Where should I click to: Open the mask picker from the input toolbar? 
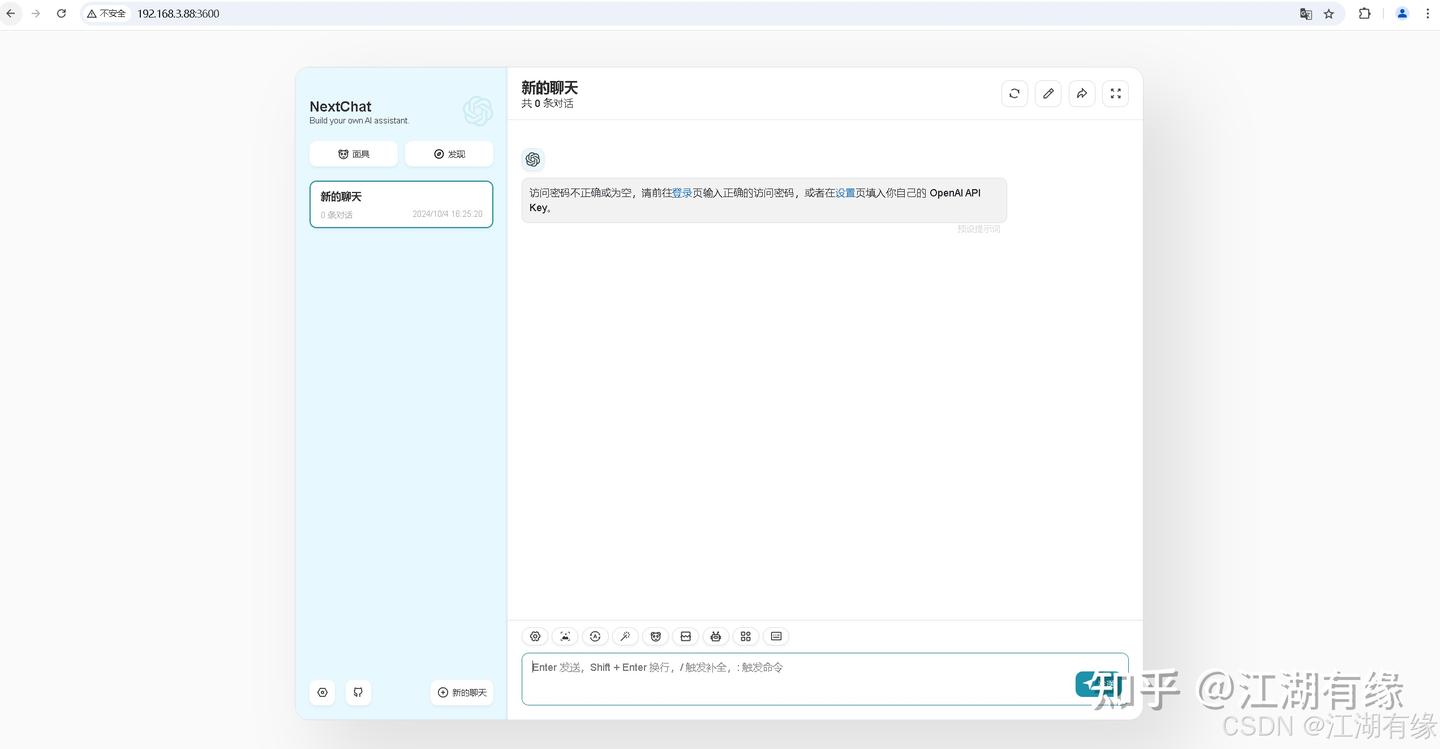click(x=655, y=636)
